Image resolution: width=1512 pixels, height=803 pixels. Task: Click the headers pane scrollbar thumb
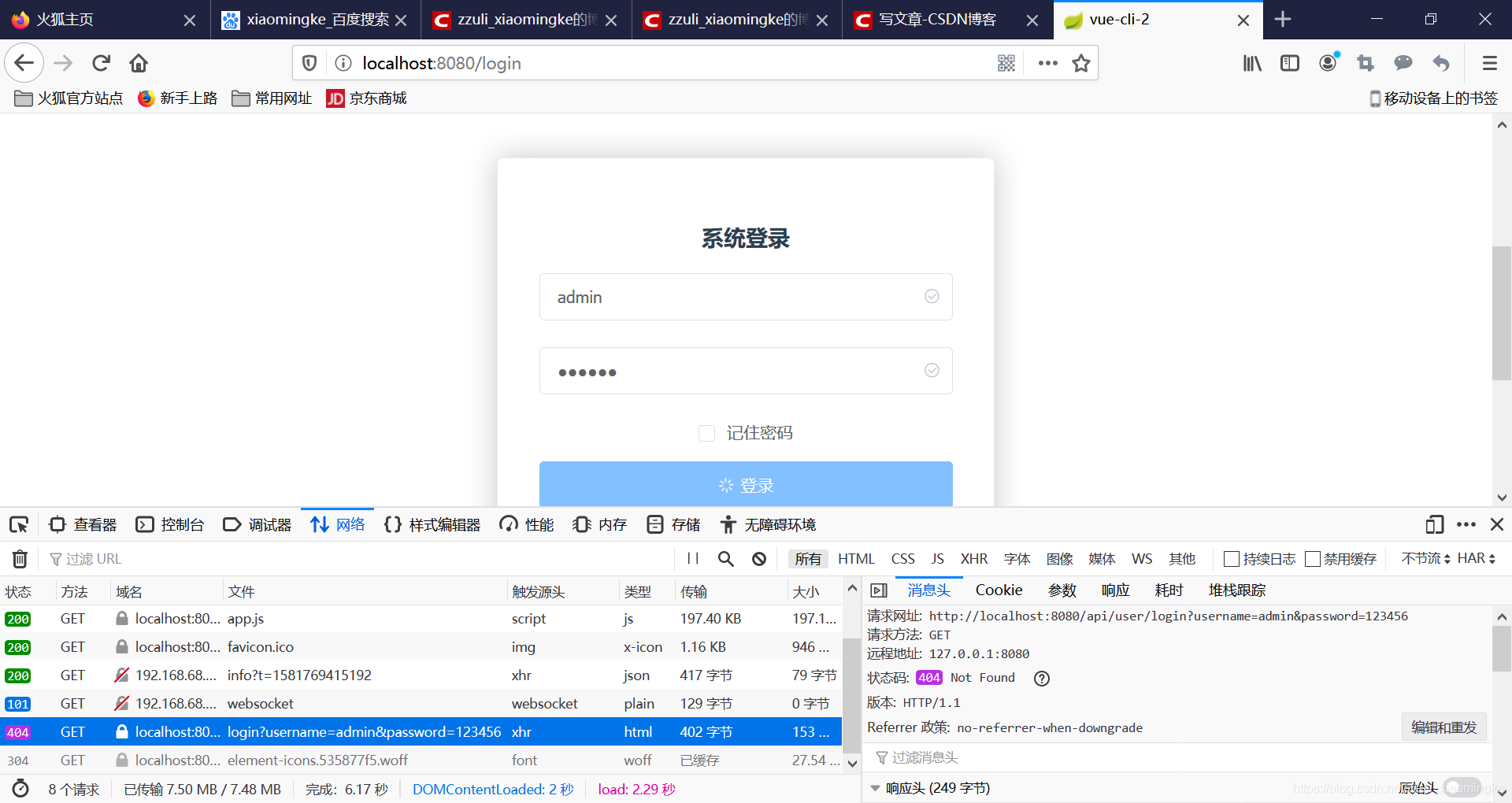click(1501, 649)
